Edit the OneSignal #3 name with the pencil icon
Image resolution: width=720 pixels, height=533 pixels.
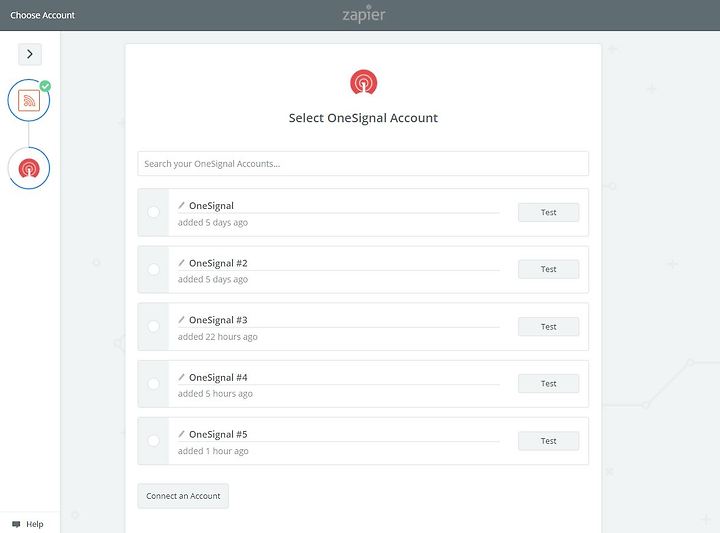point(181,320)
